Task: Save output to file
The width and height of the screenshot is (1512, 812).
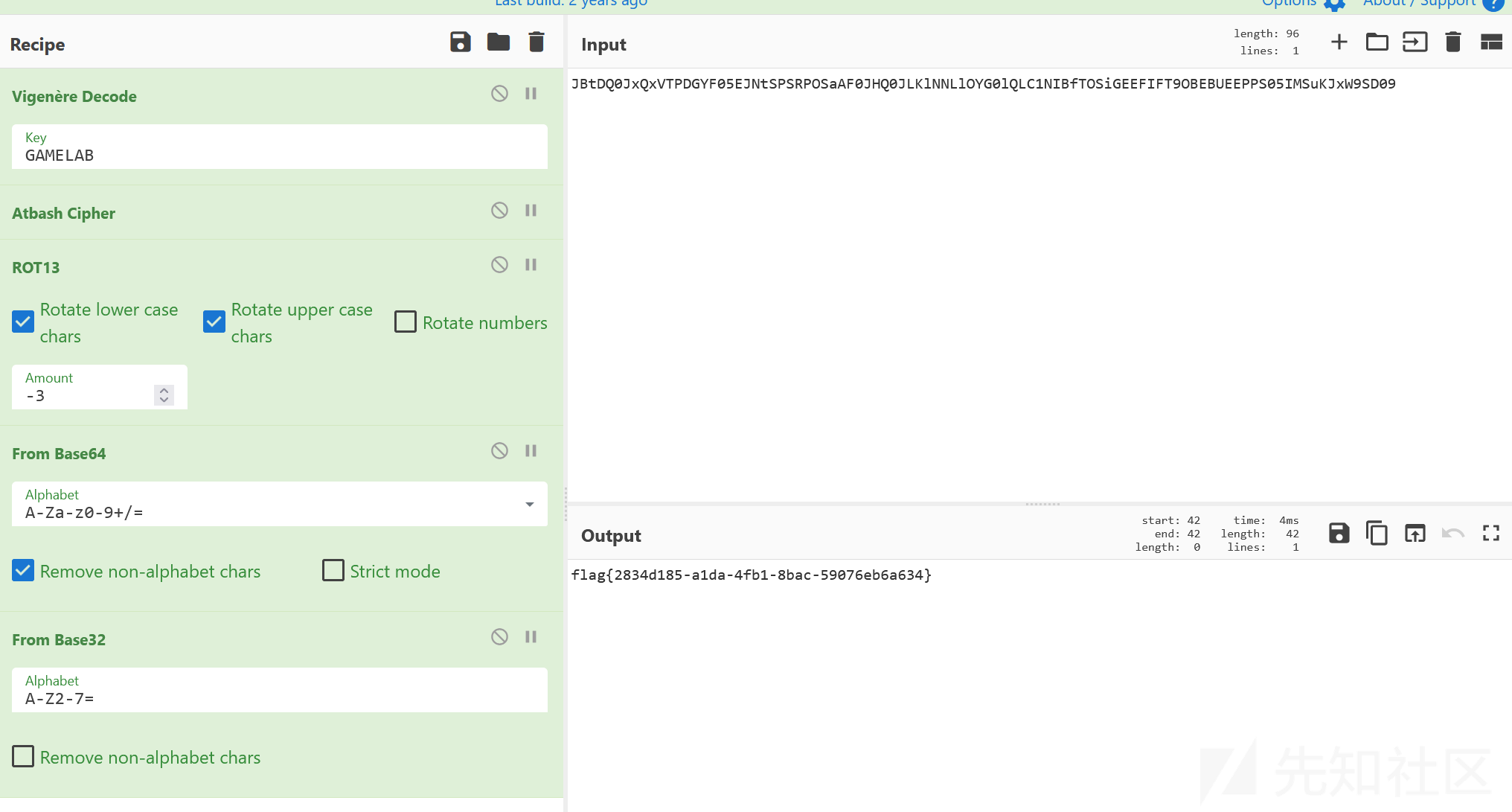Action: coord(1339,533)
